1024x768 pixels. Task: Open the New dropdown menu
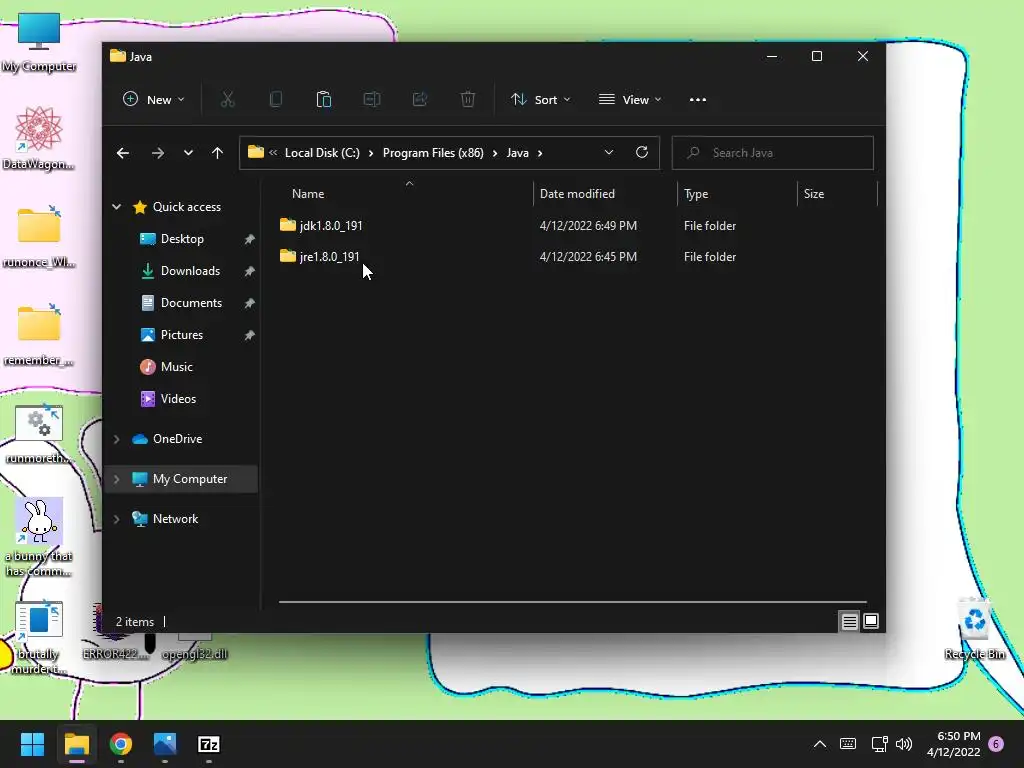point(153,99)
